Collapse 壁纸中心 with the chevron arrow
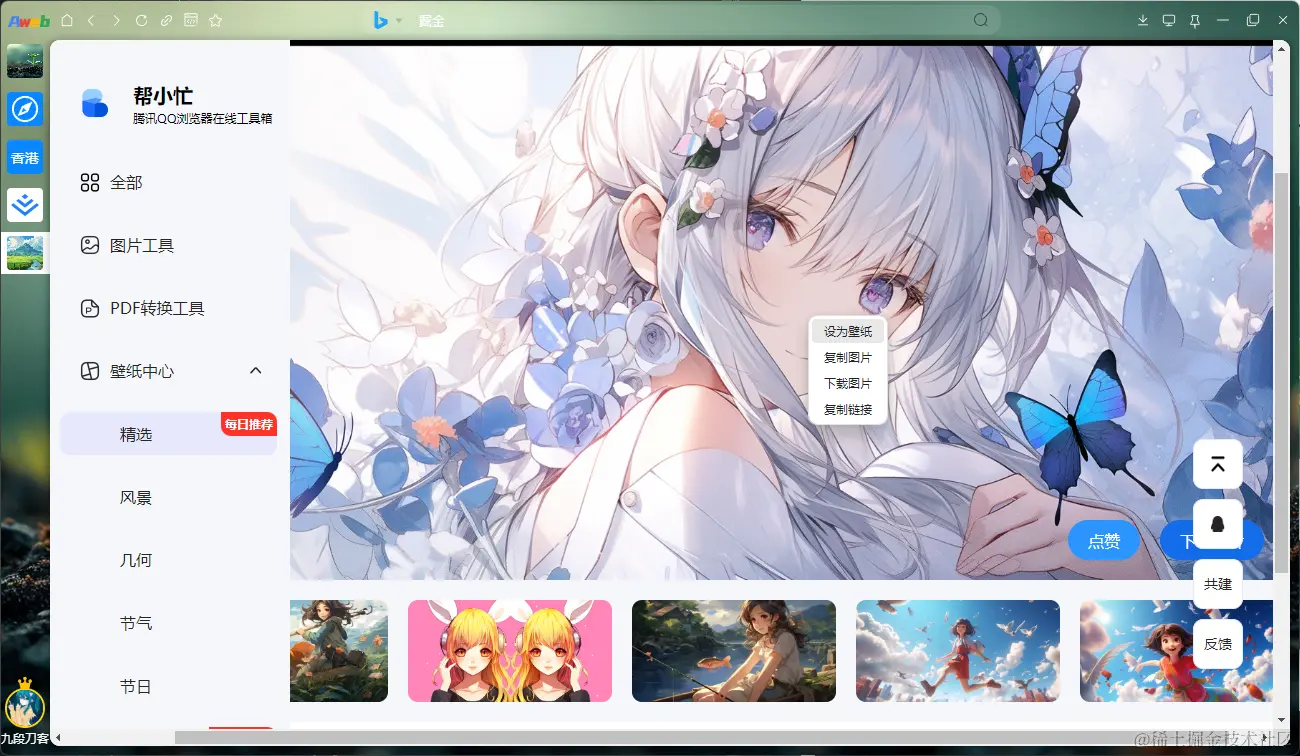1300x756 pixels. (255, 371)
